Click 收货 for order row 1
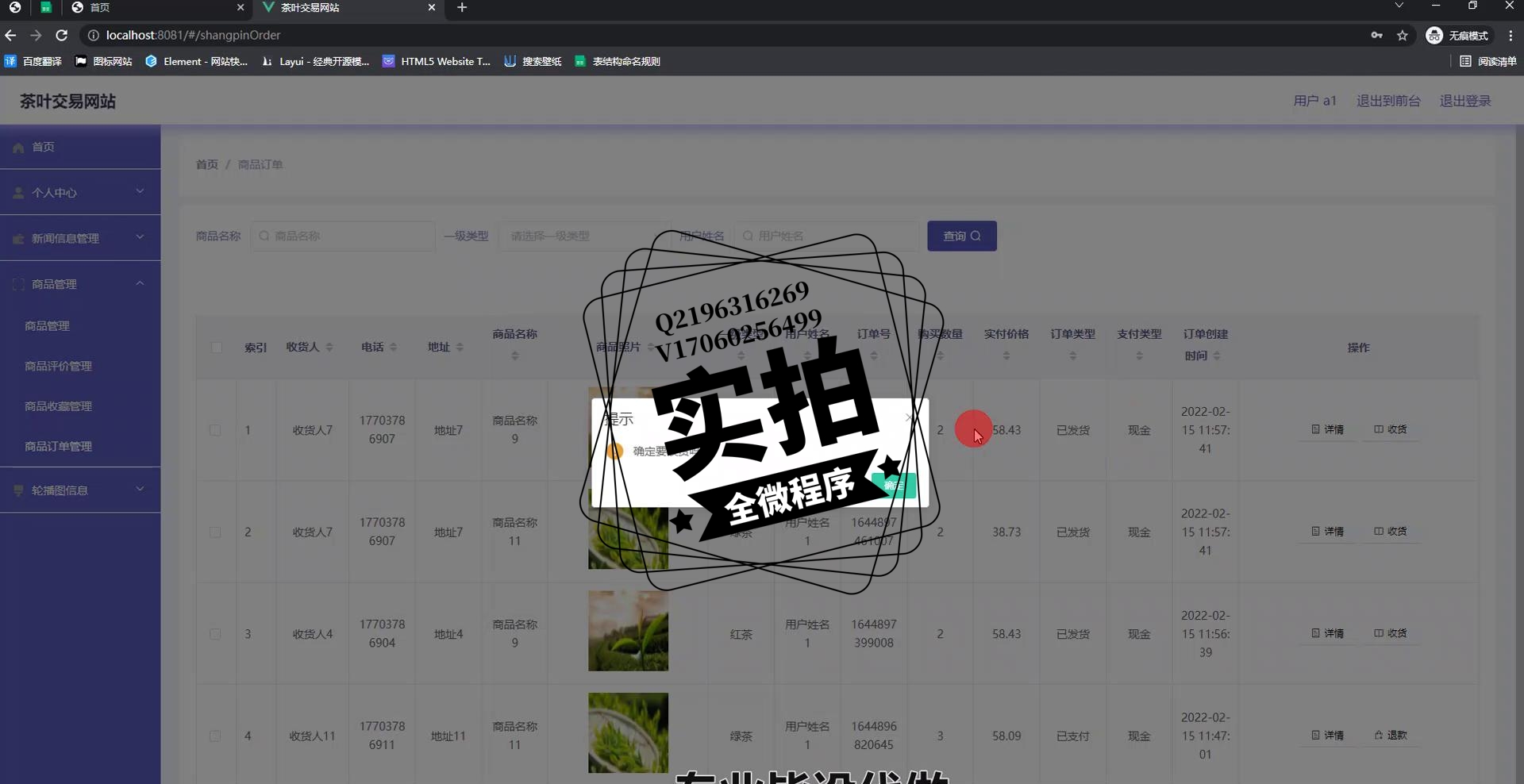1524x784 pixels. [1391, 429]
